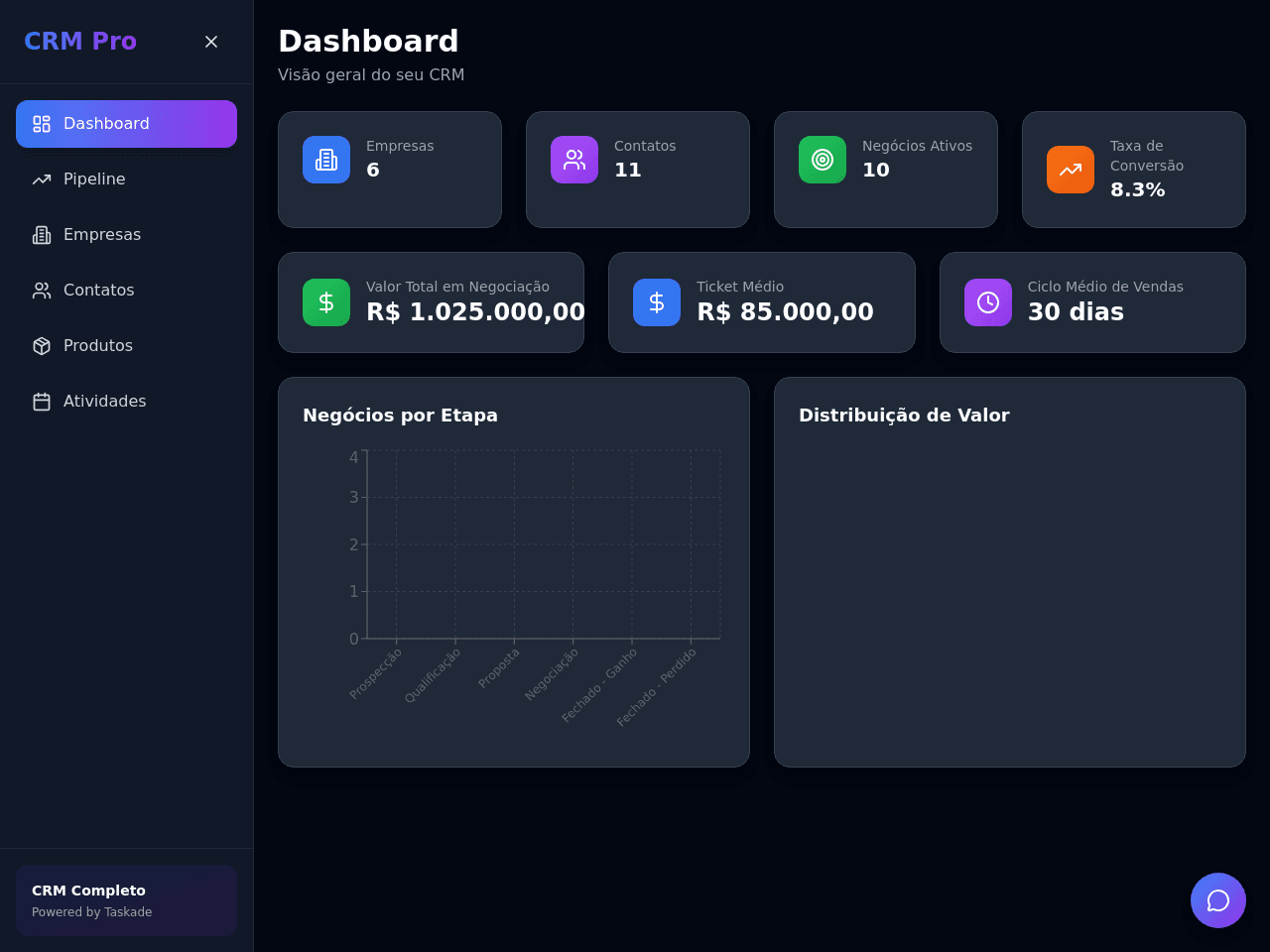Click the 8.3% conversion rate value
The height and width of the screenshot is (952, 1270).
click(1138, 189)
